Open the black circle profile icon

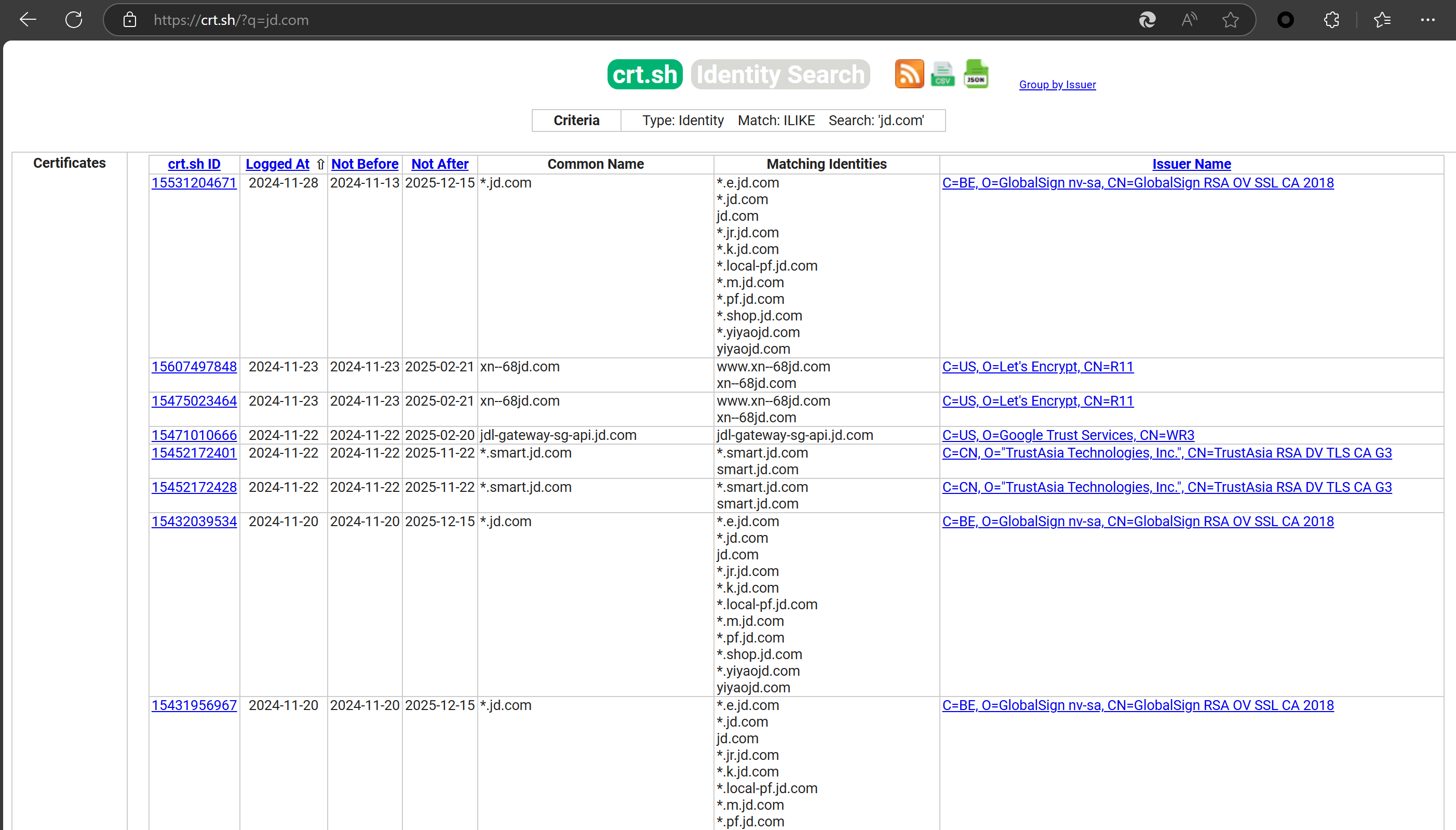tap(1286, 20)
